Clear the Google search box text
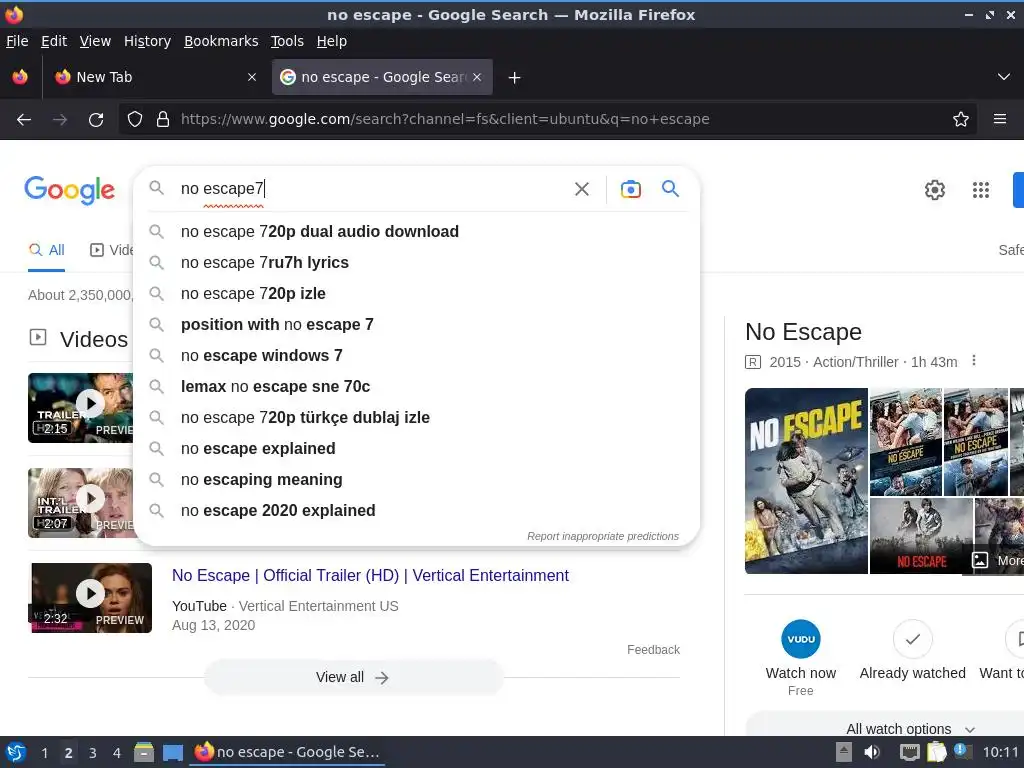 (x=582, y=189)
